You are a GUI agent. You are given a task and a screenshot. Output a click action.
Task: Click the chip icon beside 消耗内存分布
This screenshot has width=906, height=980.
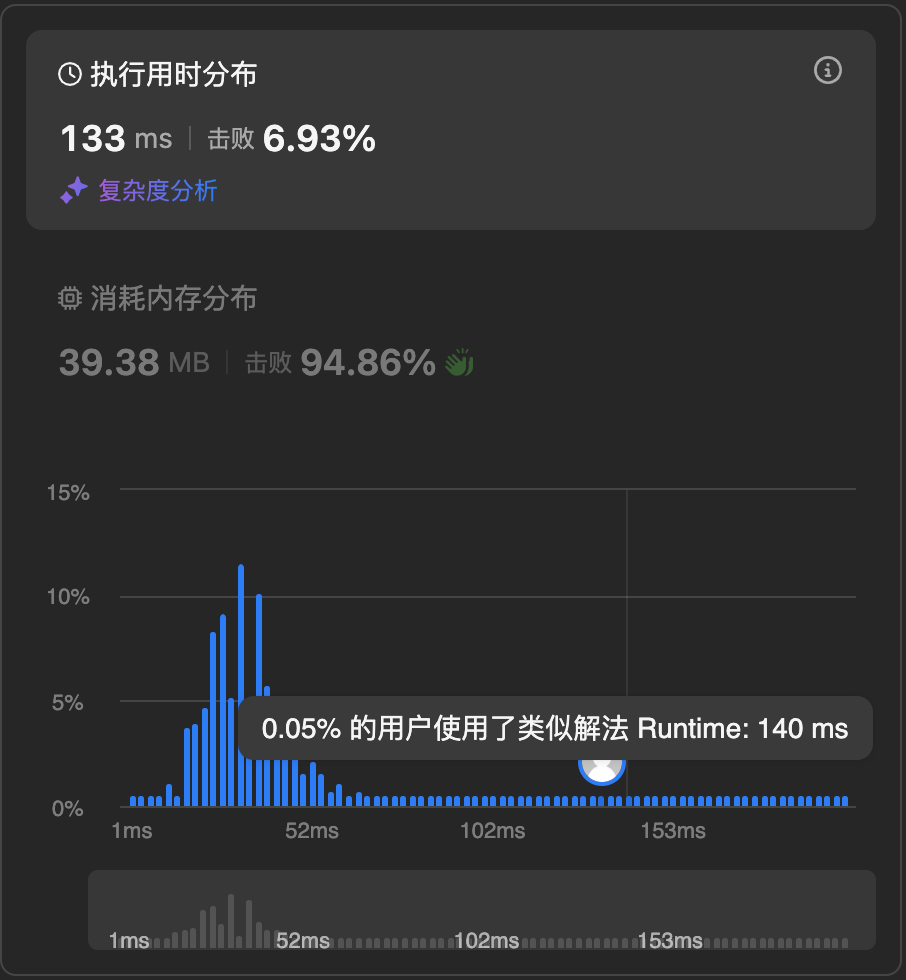70,298
